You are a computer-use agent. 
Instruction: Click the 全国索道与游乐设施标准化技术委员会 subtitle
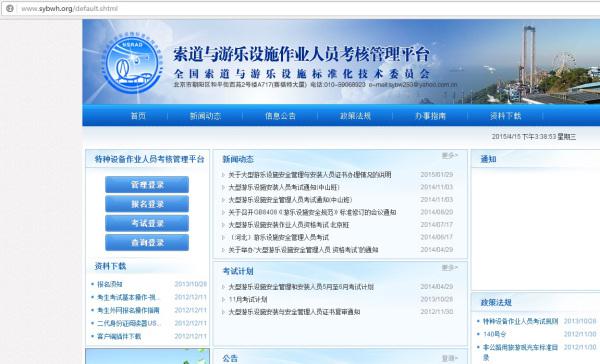[302, 73]
